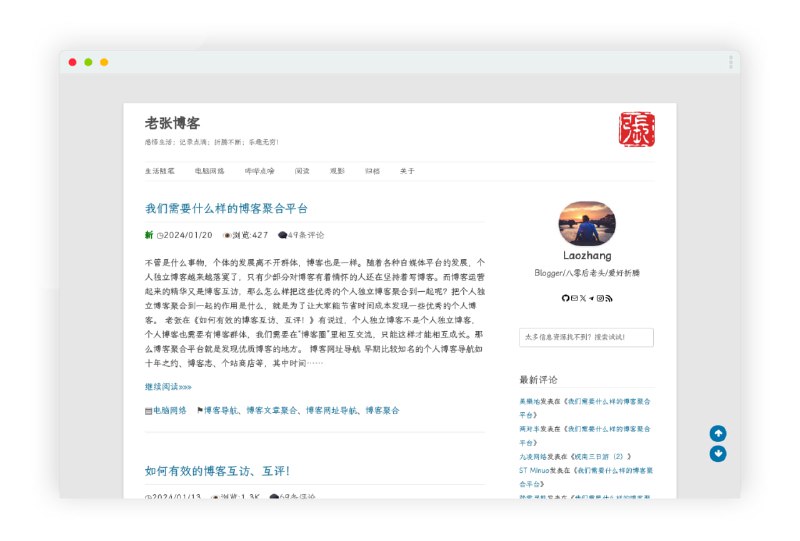
Task: Click the 继续阅读 read more link
Action: click(168, 386)
